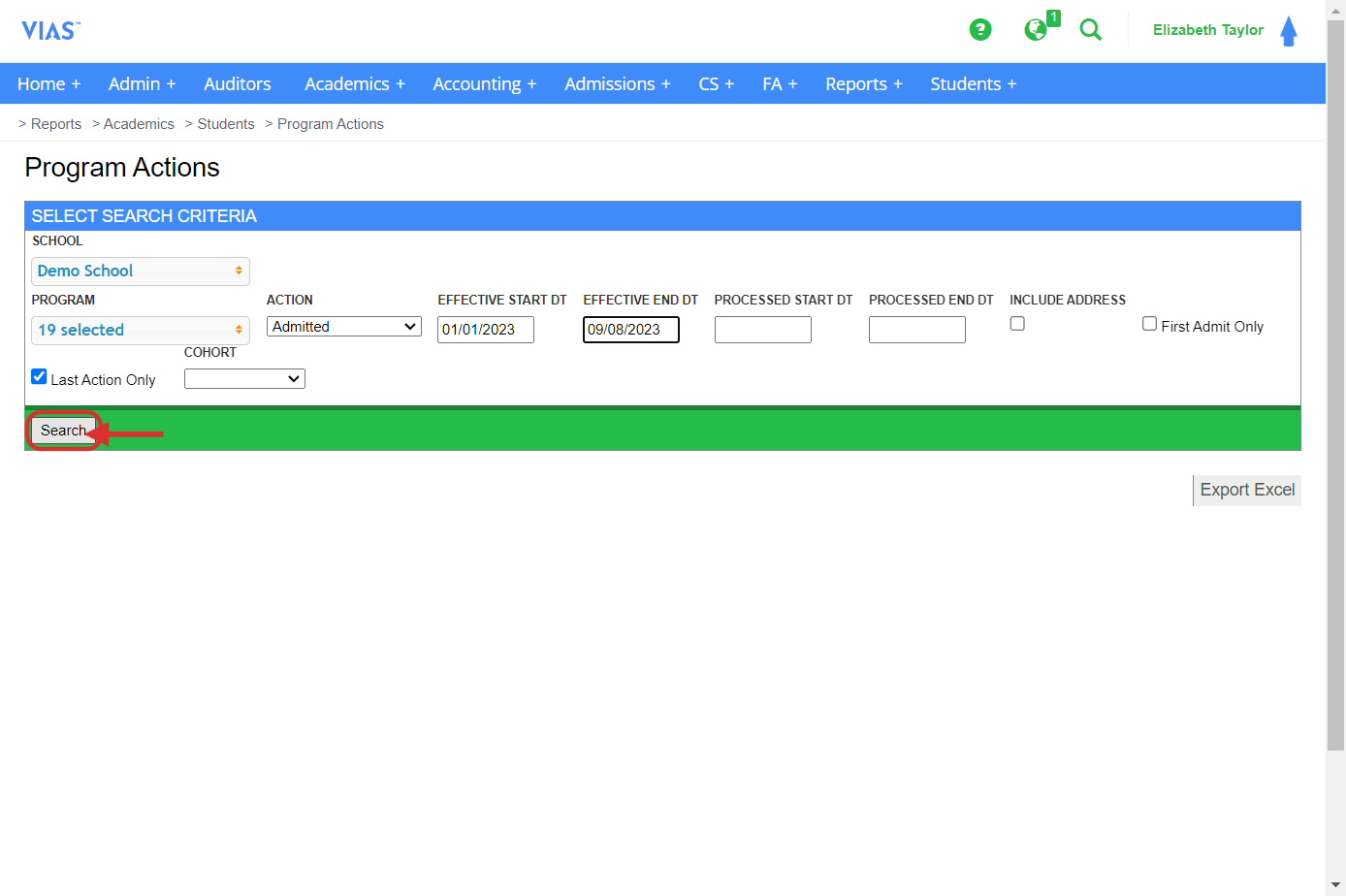
Task: Click the Effective End Dt date field
Action: [630, 329]
